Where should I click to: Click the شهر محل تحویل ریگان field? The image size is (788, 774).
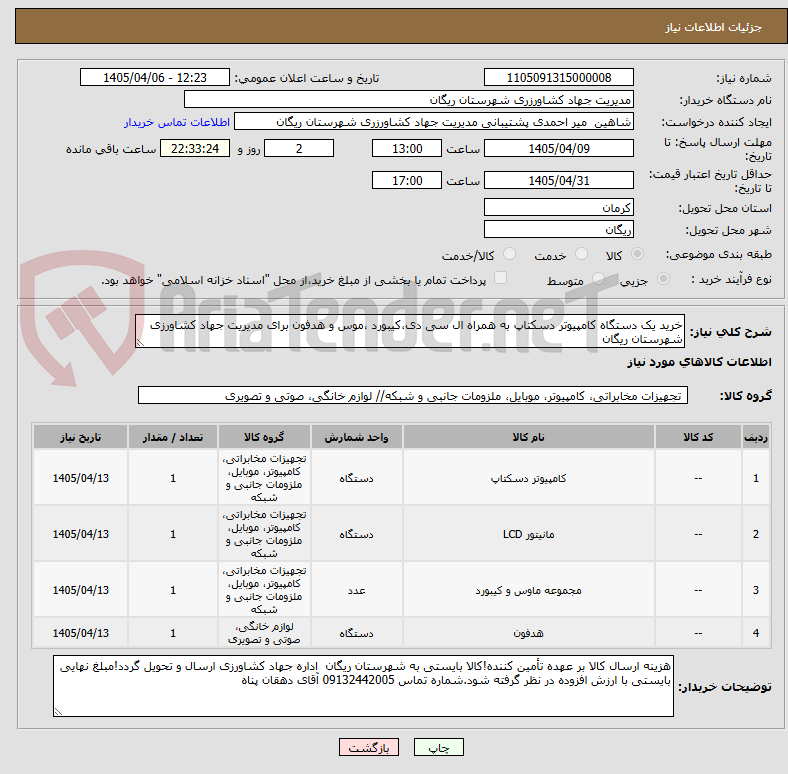click(558, 229)
